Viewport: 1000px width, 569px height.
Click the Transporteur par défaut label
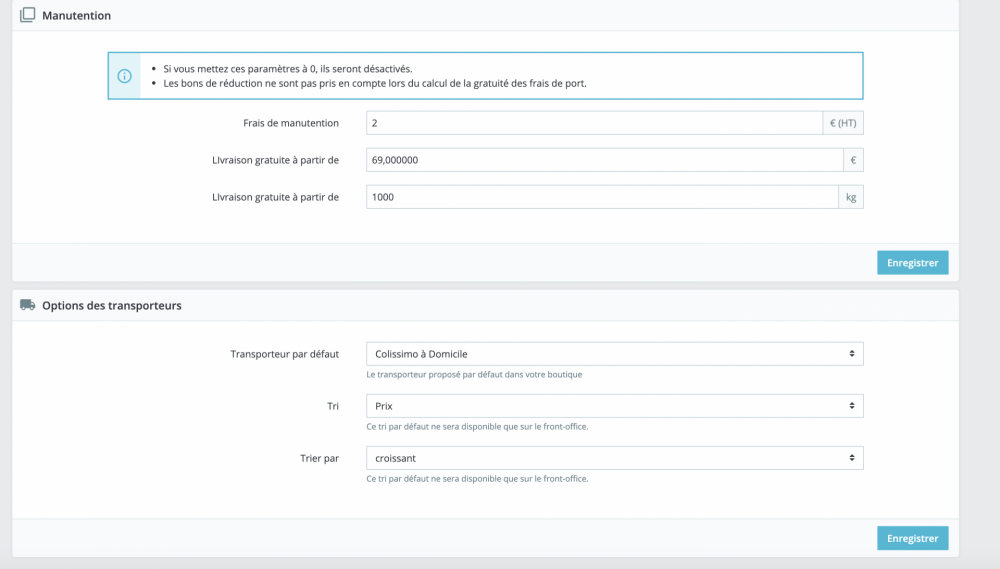284,354
